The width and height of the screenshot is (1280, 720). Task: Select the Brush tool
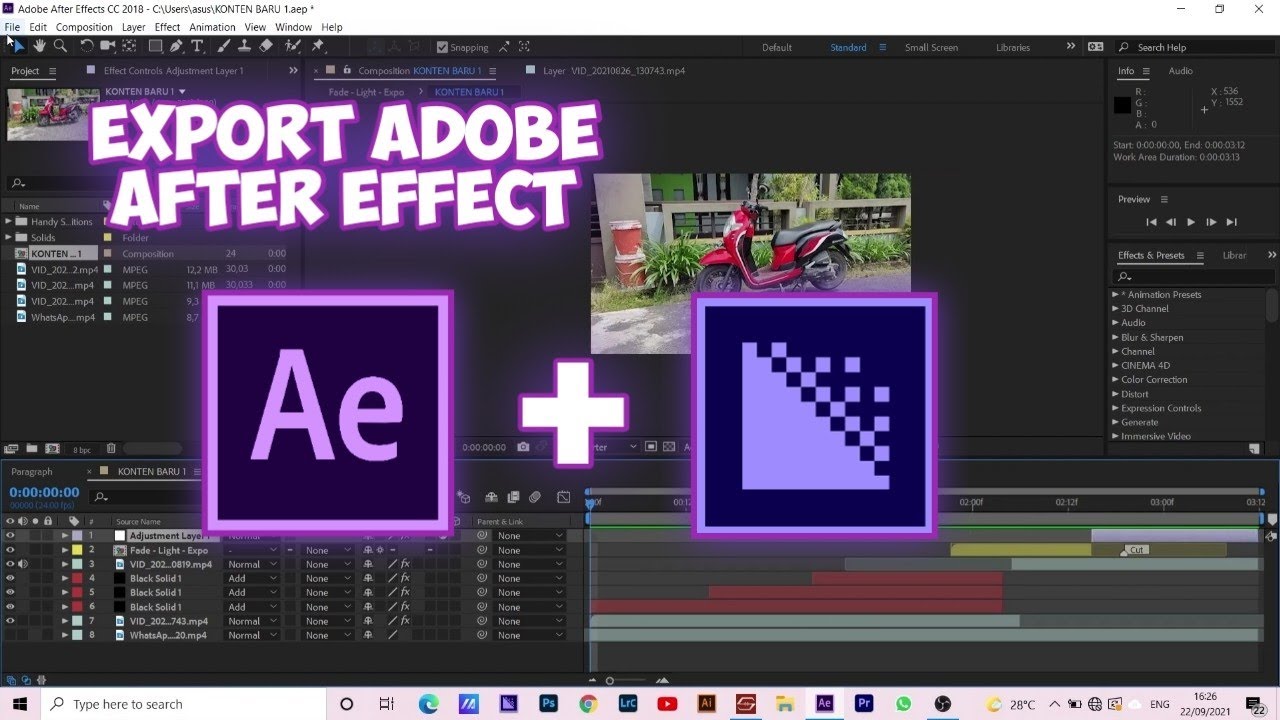coord(224,46)
